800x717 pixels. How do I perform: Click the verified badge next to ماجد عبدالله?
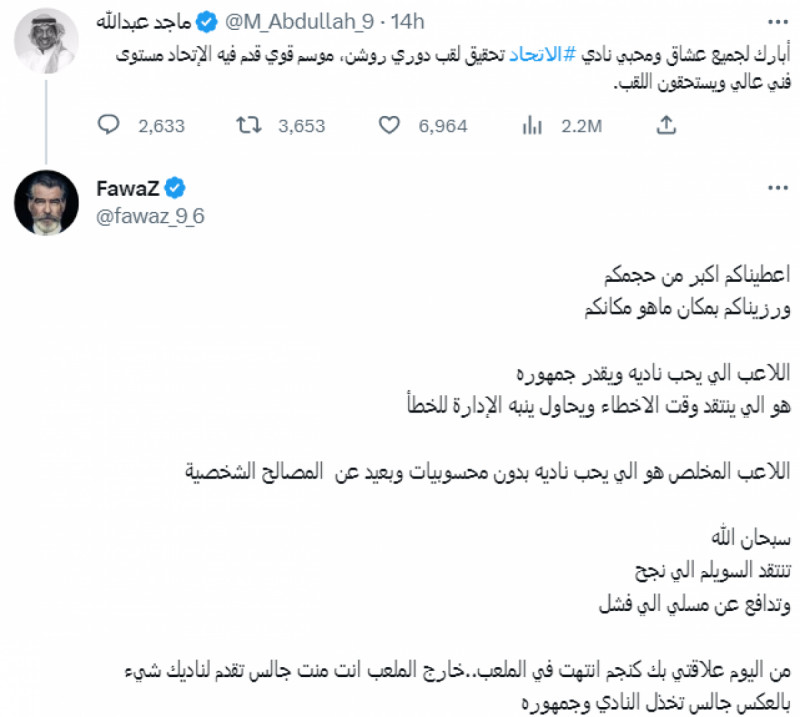coord(204,17)
